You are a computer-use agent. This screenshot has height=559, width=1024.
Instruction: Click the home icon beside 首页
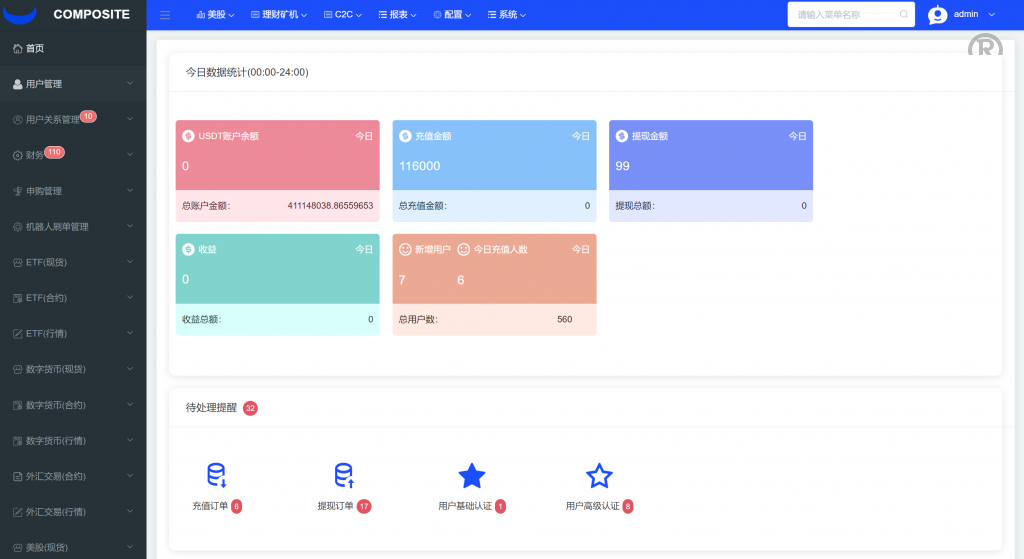[18, 48]
